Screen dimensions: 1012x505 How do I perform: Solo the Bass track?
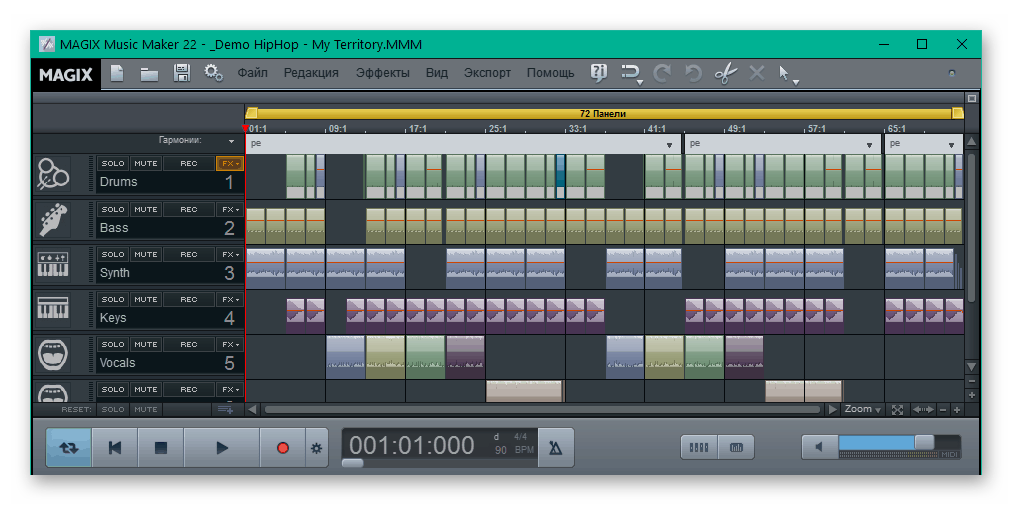pyautogui.click(x=113, y=209)
